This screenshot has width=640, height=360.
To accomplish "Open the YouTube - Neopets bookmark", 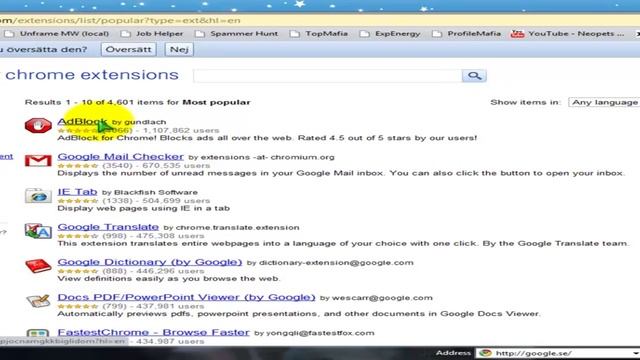I will click(x=568, y=34).
